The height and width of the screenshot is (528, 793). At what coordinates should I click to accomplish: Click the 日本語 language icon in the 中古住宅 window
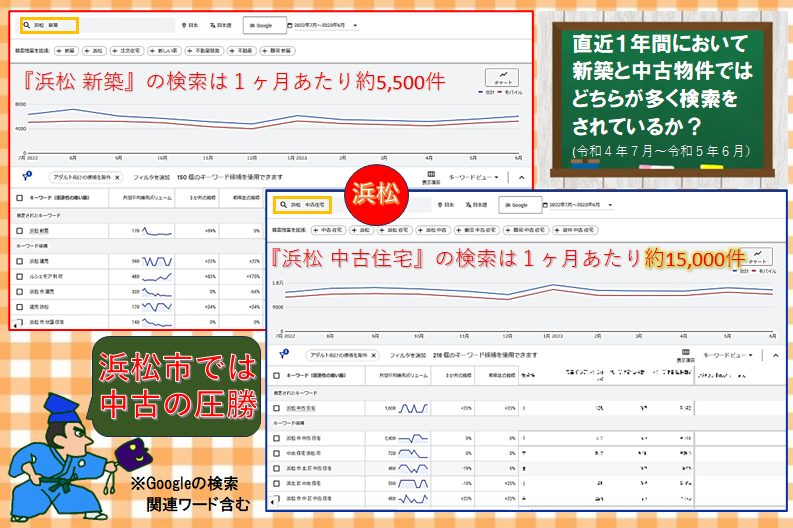click(x=468, y=205)
